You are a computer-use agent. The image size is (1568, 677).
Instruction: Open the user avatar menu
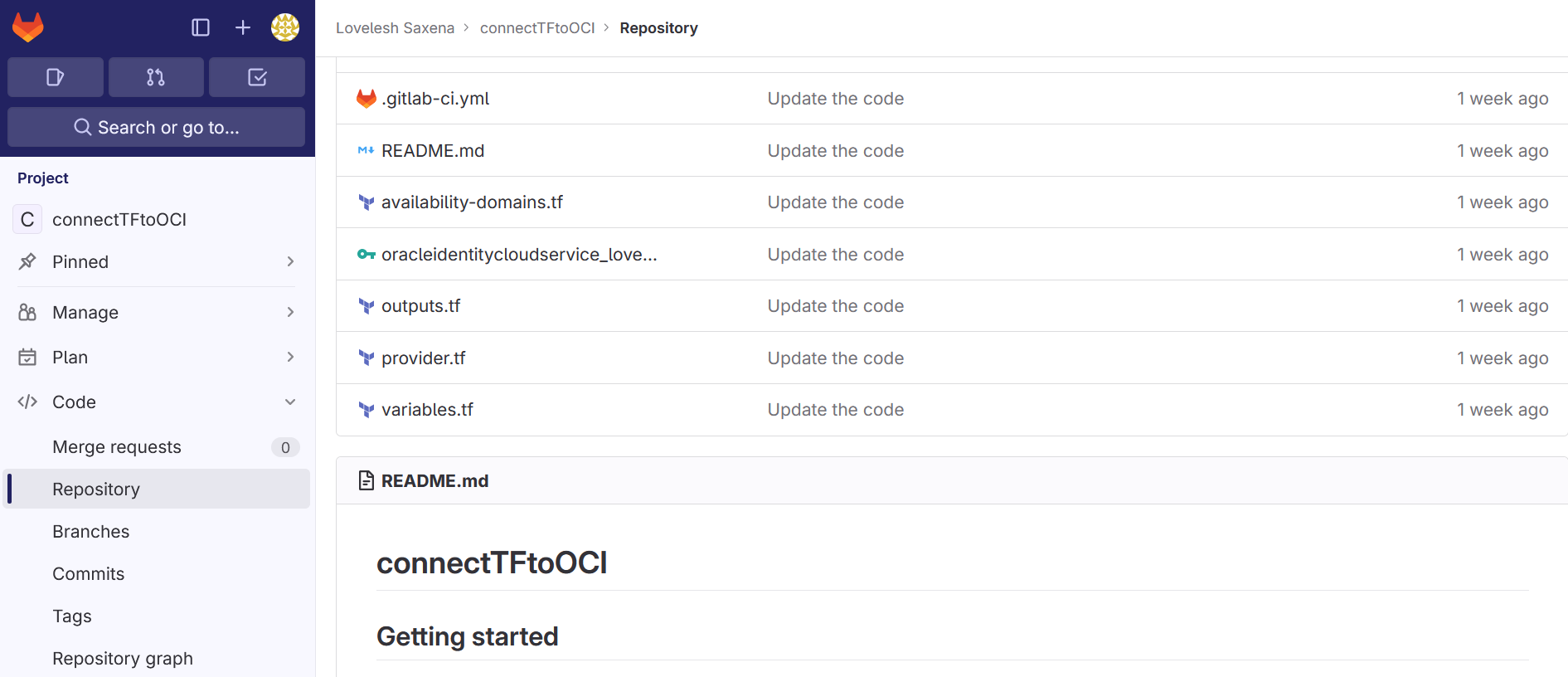click(x=285, y=27)
